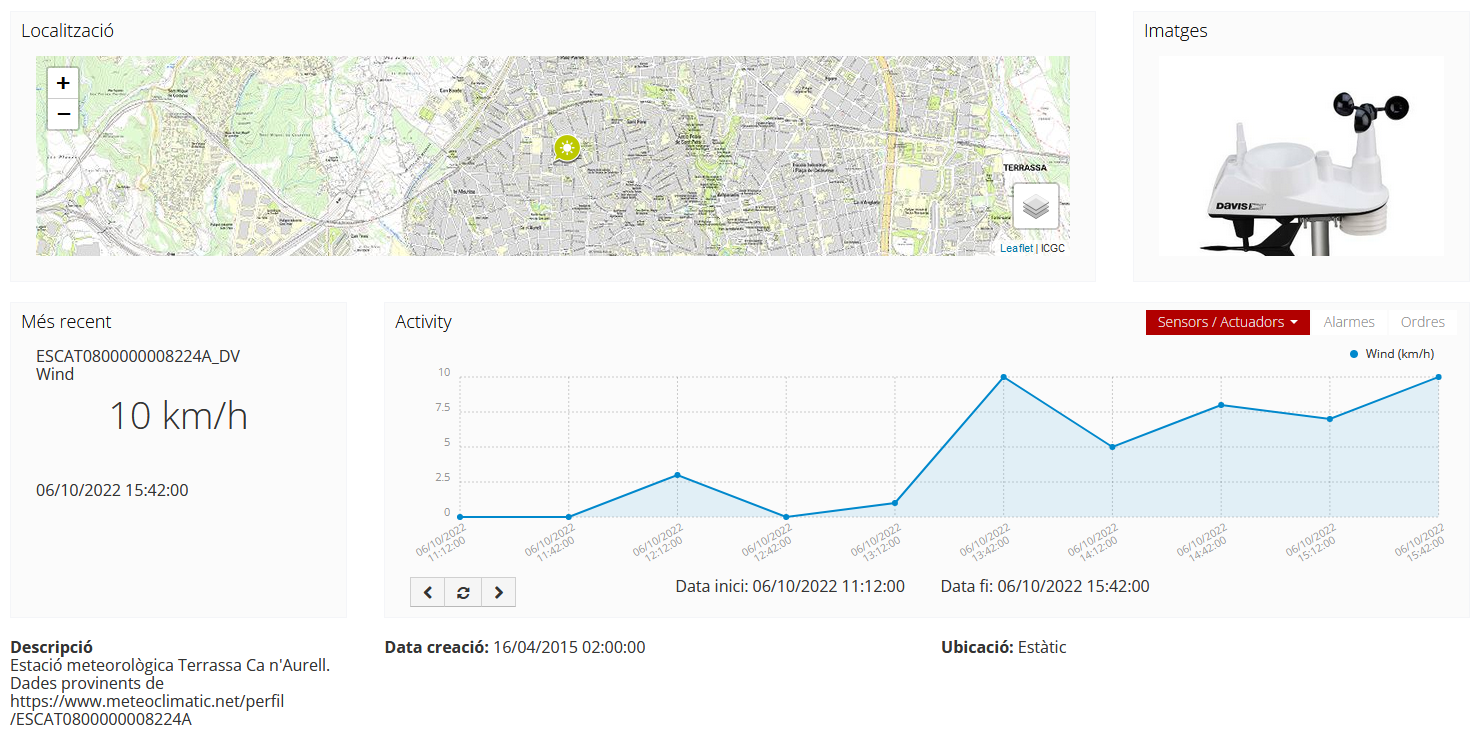Select chart point at 14:12:00
Viewport: 1479px width, 740px height.
click(x=1112, y=447)
